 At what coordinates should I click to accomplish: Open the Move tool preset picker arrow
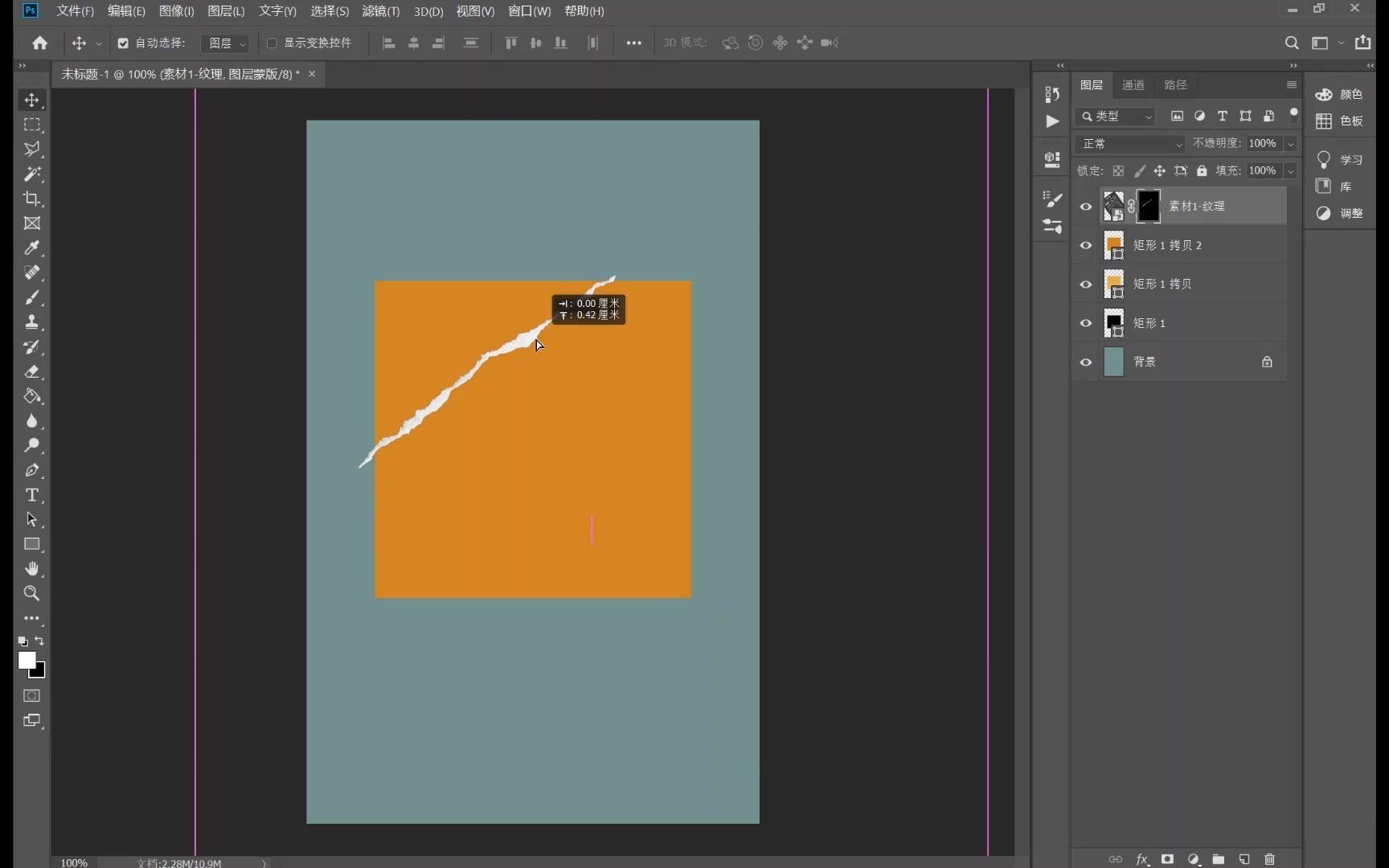[99, 44]
